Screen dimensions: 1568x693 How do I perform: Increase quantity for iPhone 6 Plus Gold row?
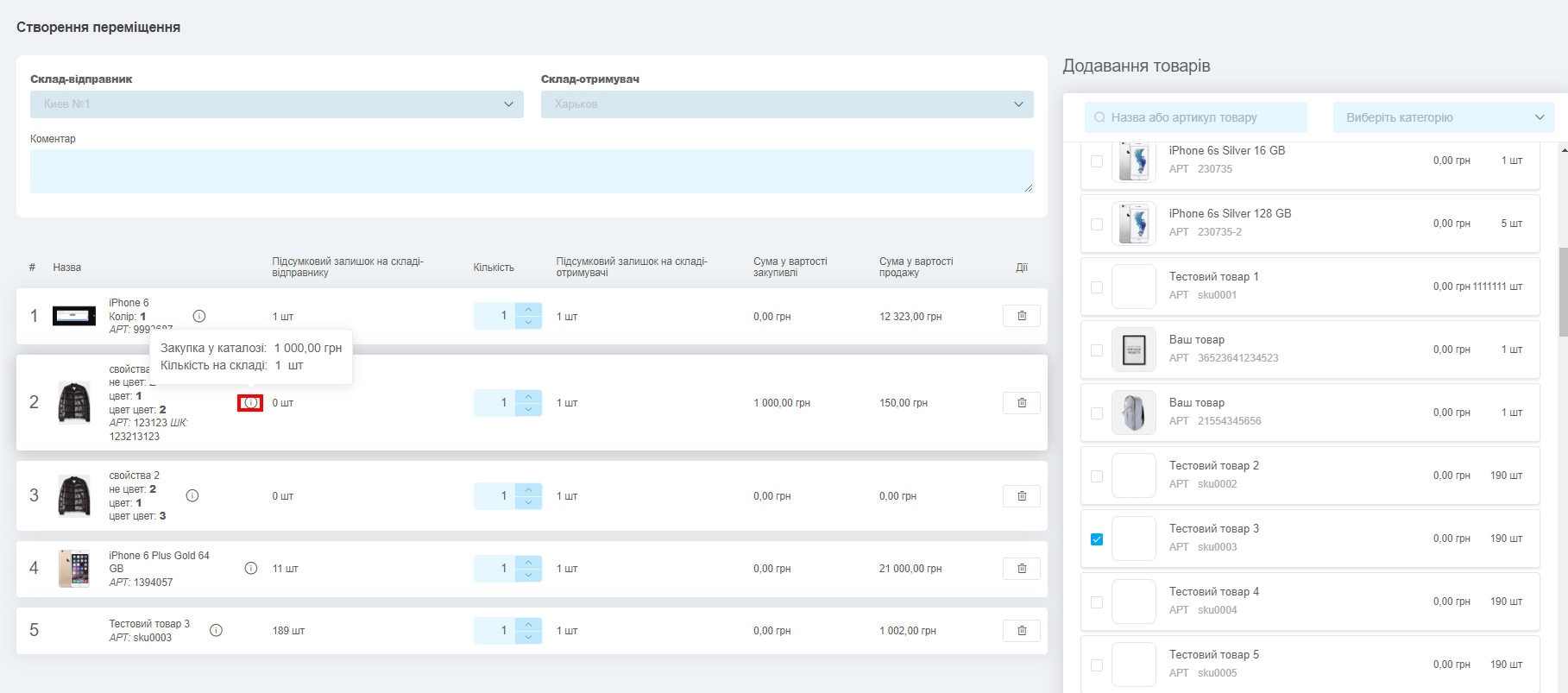pyautogui.click(x=528, y=563)
